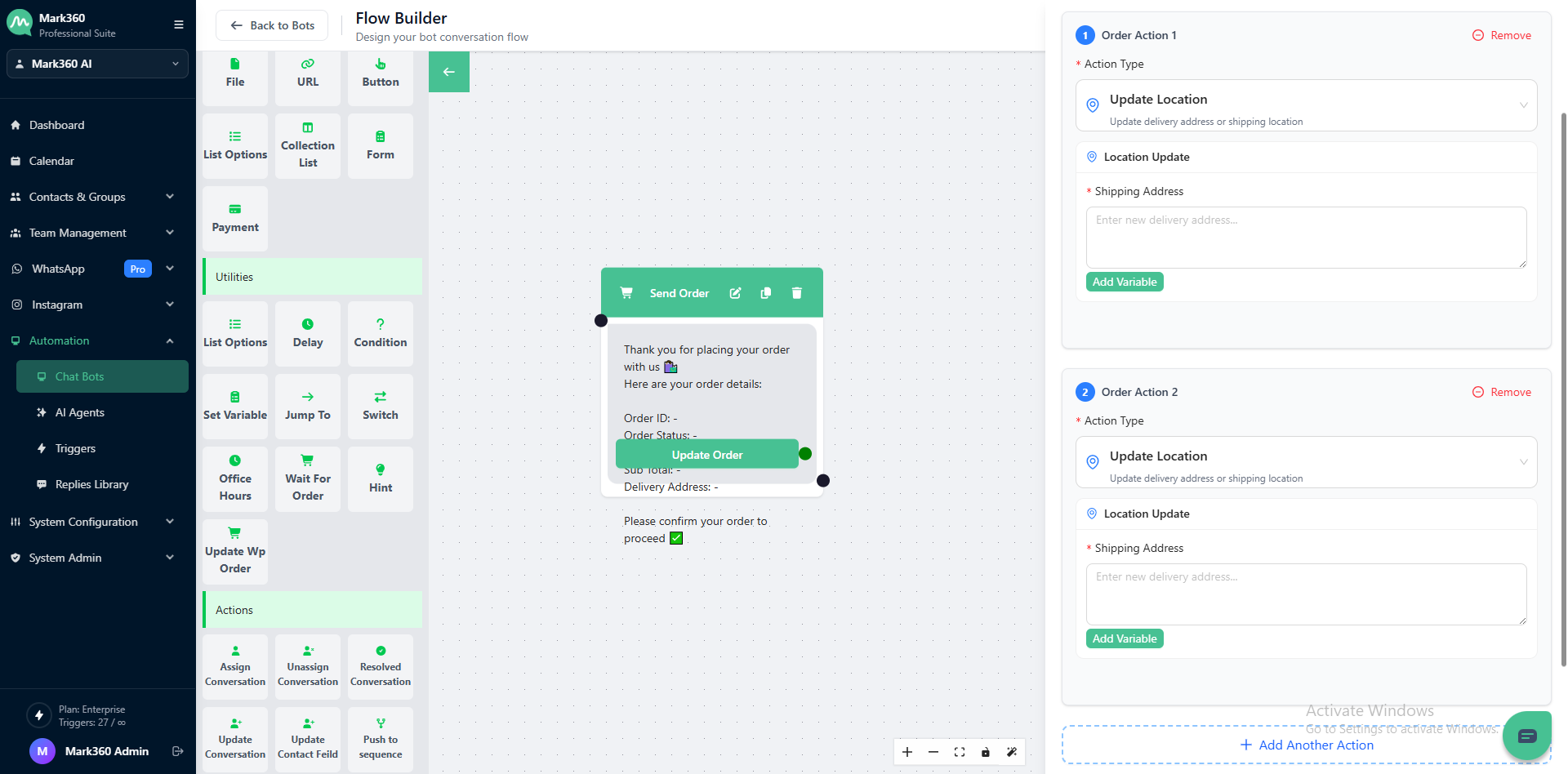Zoom in on the flow canvas
The height and width of the screenshot is (774, 1568).
[907, 752]
